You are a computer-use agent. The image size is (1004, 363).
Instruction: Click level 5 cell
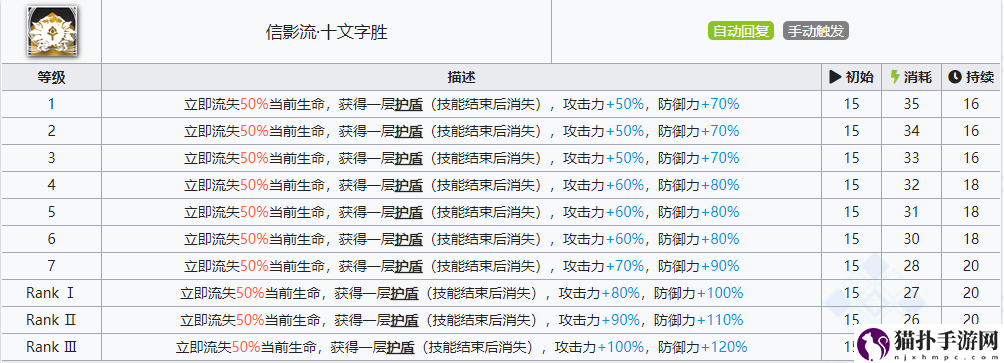[51, 212]
